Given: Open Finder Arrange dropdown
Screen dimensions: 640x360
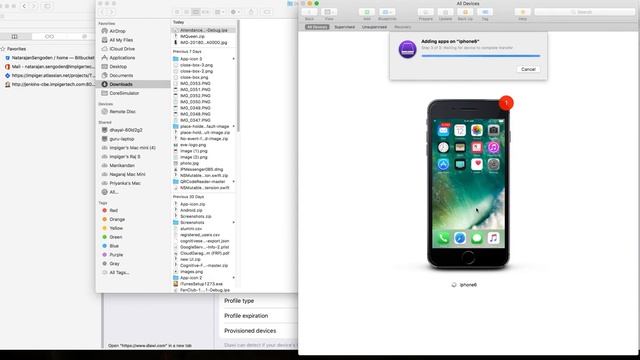Looking at the screenshot, I should (x=220, y=12).
